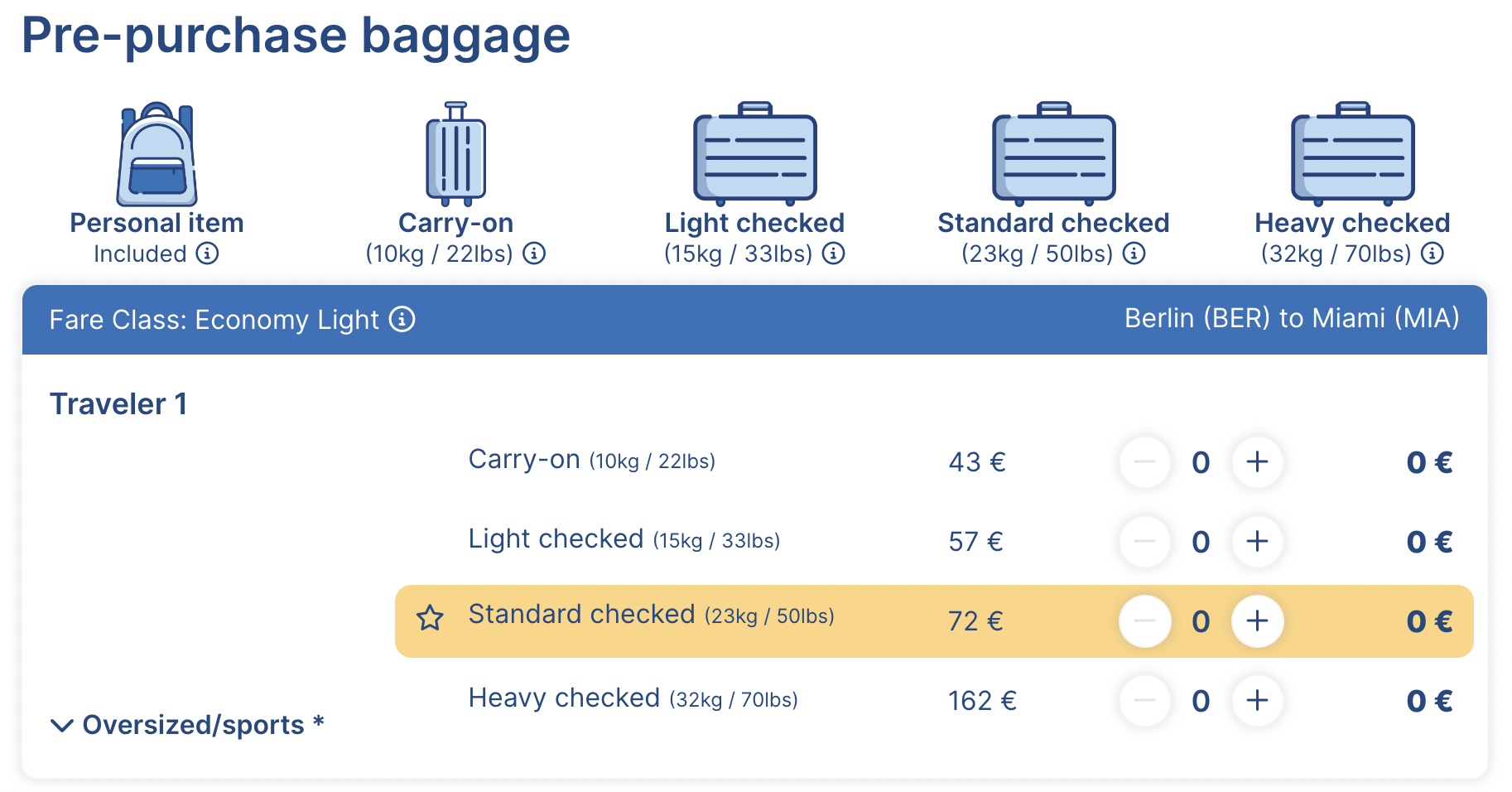Increase the Light checked bag quantity
The width and height of the screenshot is (1512, 792).
[x=1257, y=542]
